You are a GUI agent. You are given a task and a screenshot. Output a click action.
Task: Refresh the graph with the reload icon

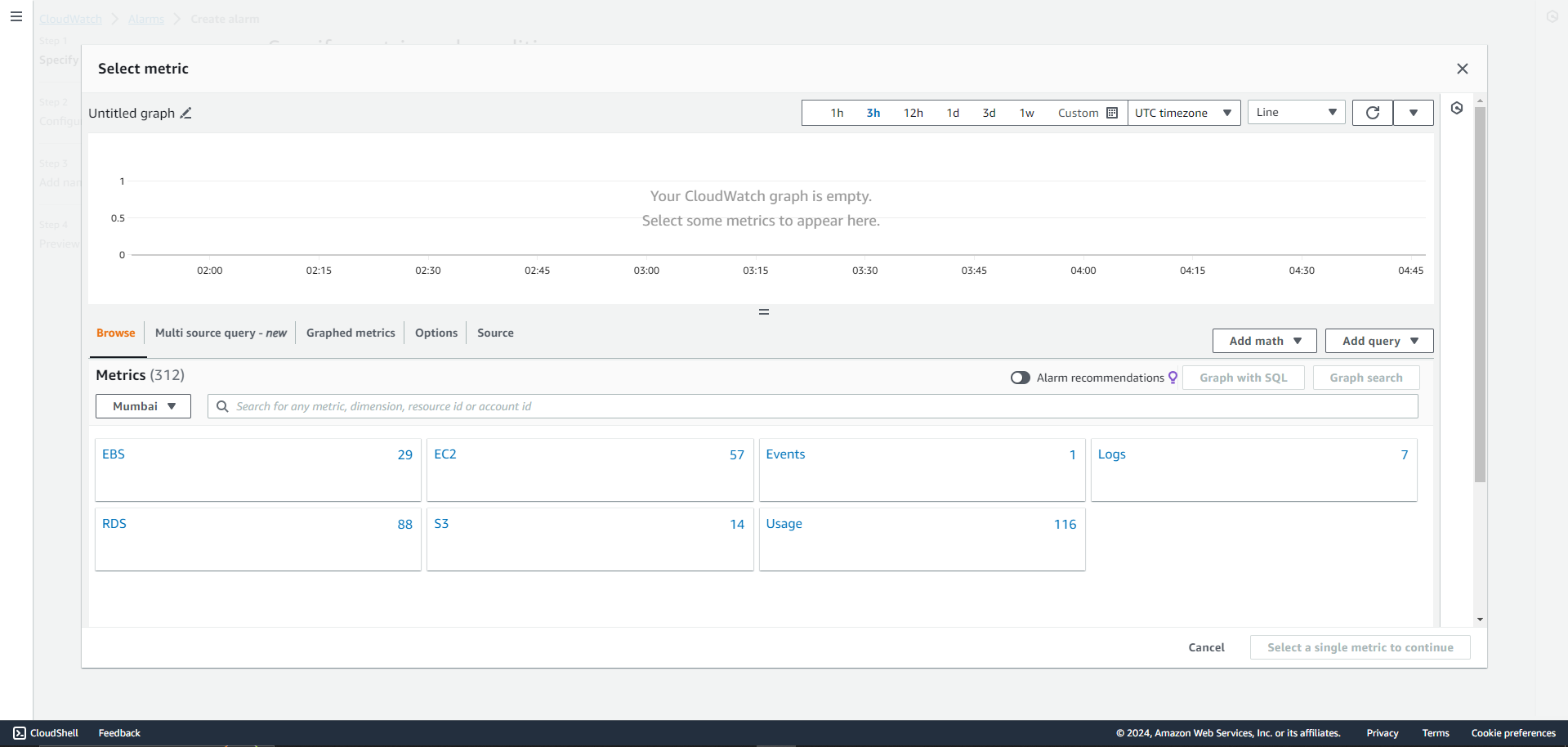(1373, 113)
